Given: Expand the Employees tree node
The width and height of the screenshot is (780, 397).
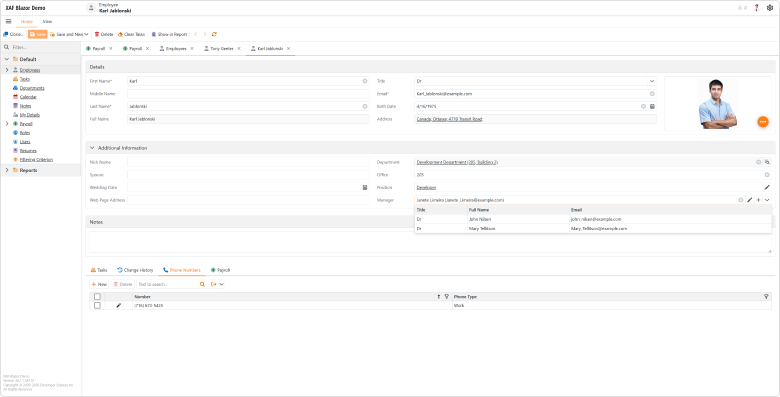Looking at the screenshot, I should coord(7,70).
